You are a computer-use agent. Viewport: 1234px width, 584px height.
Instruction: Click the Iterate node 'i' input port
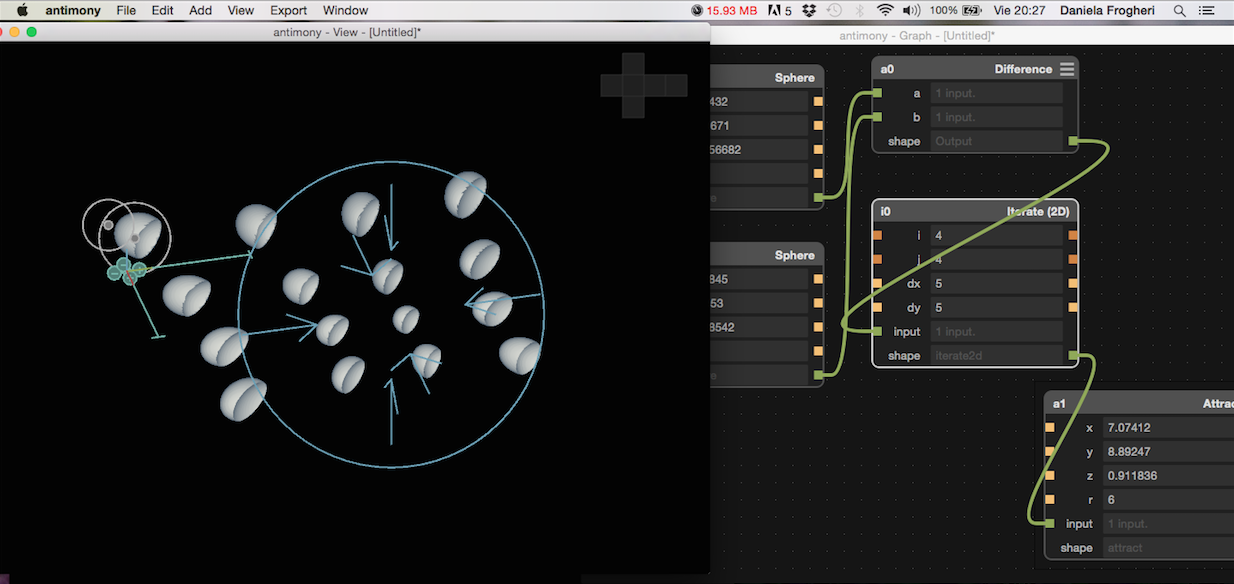[x=877, y=236]
